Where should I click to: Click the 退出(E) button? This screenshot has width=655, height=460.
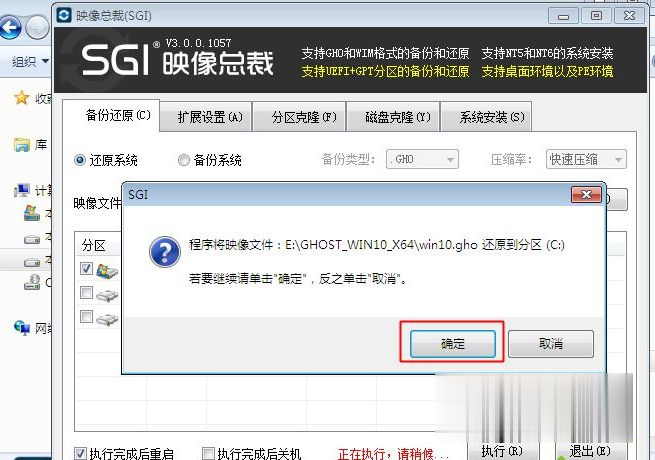pos(590,451)
